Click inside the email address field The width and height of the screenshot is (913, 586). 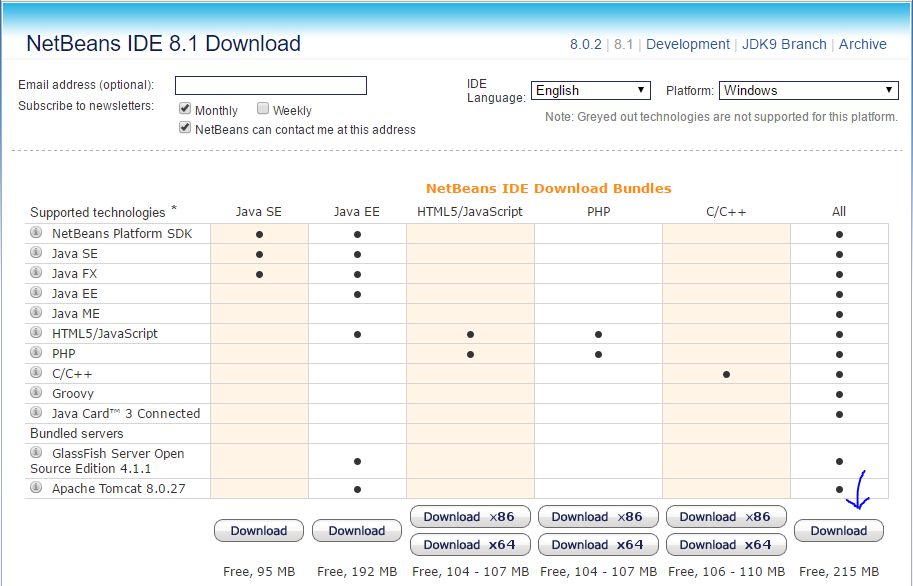click(270, 85)
